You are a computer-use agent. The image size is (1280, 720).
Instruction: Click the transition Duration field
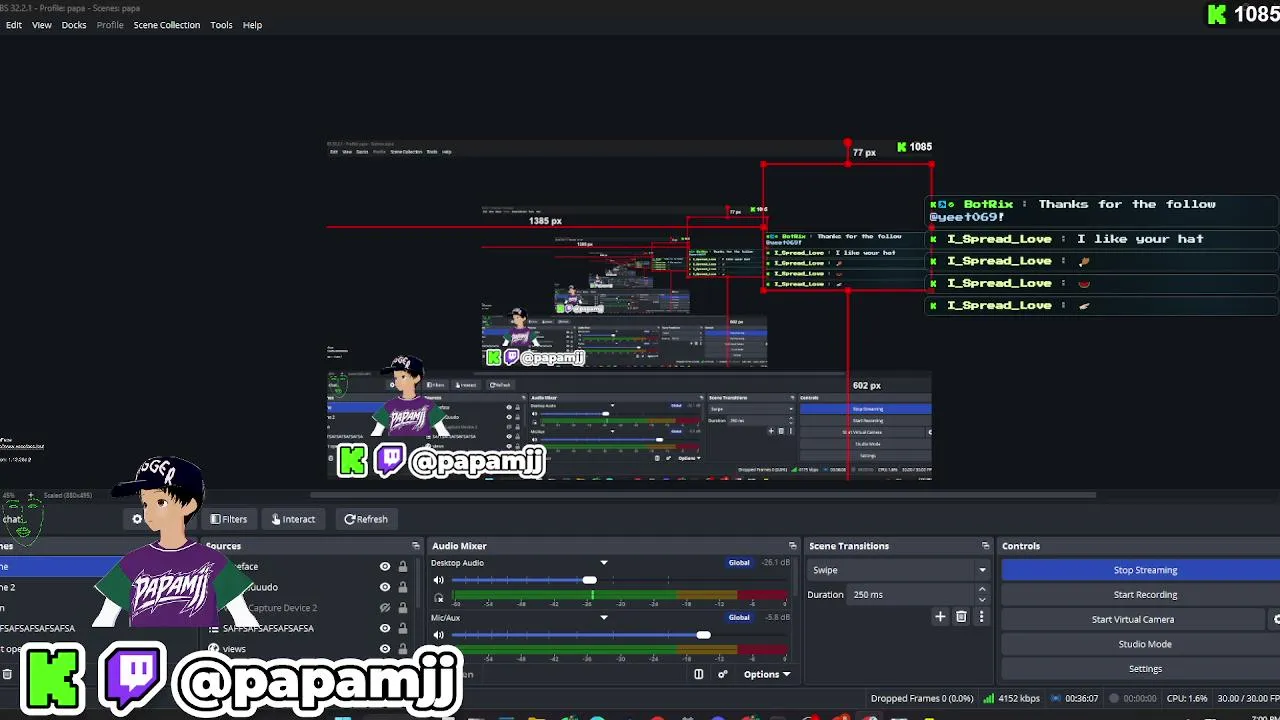911,594
